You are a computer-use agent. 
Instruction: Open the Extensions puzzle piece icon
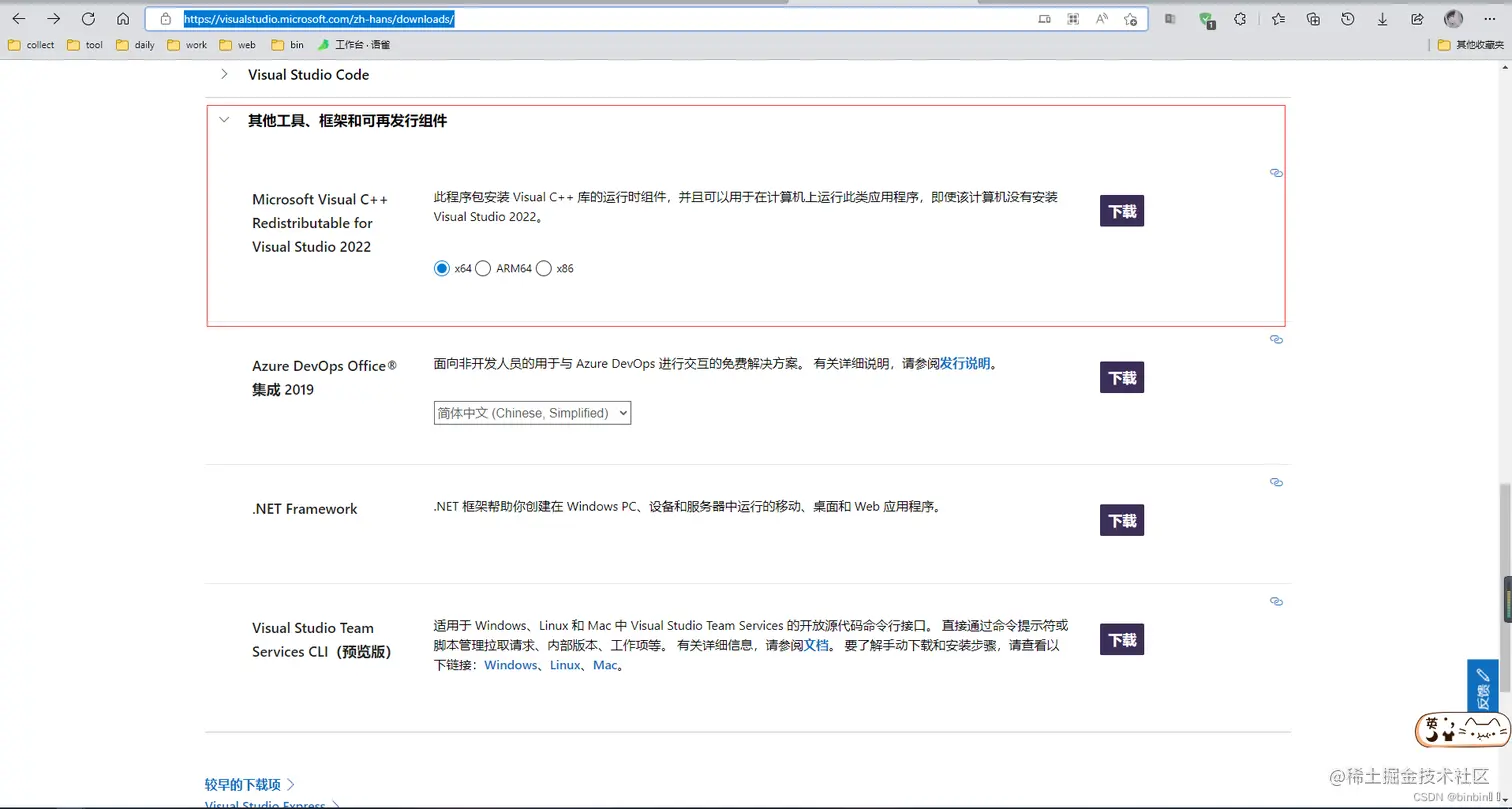coord(1240,19)
